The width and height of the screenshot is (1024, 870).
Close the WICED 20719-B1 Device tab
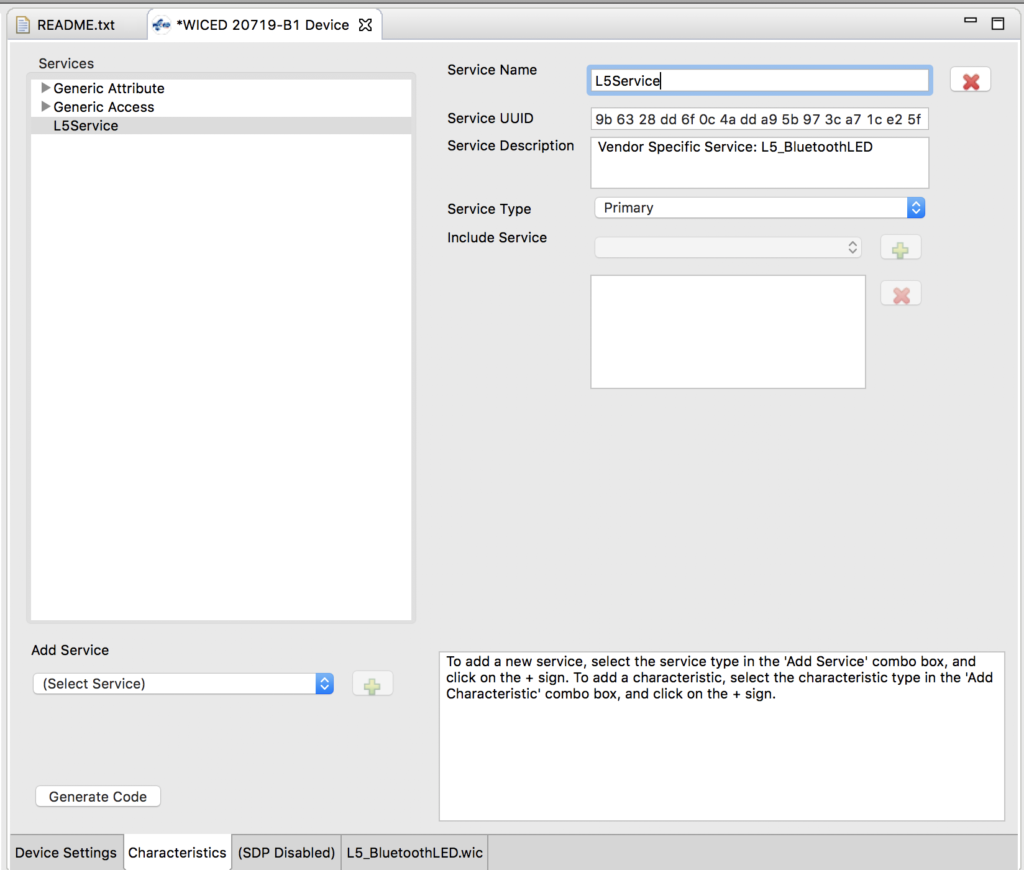pyautogui.click(x=366, y=25)
